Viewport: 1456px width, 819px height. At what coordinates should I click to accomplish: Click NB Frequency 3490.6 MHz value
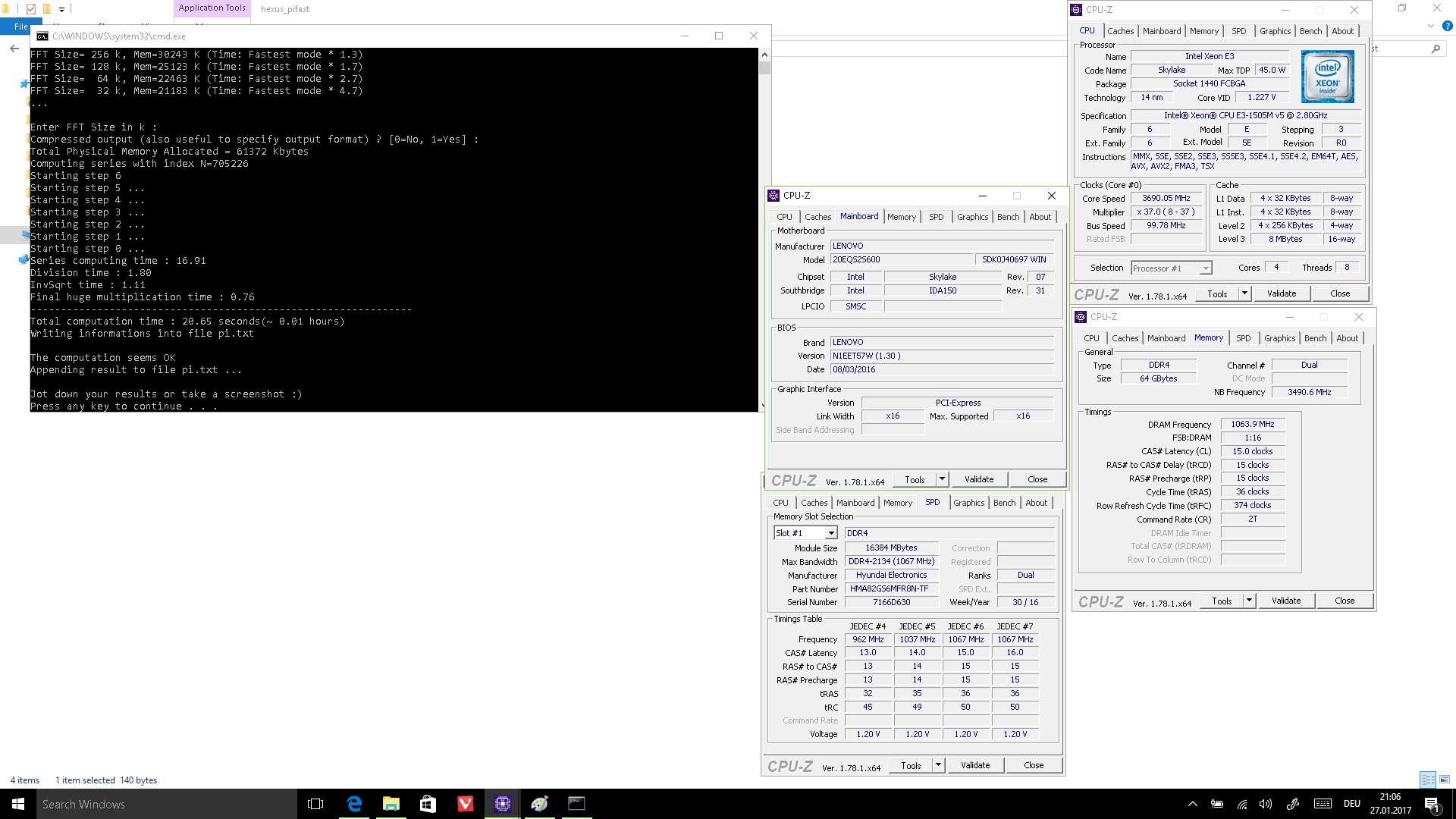pyautogui.click(x=1309, y=392)
